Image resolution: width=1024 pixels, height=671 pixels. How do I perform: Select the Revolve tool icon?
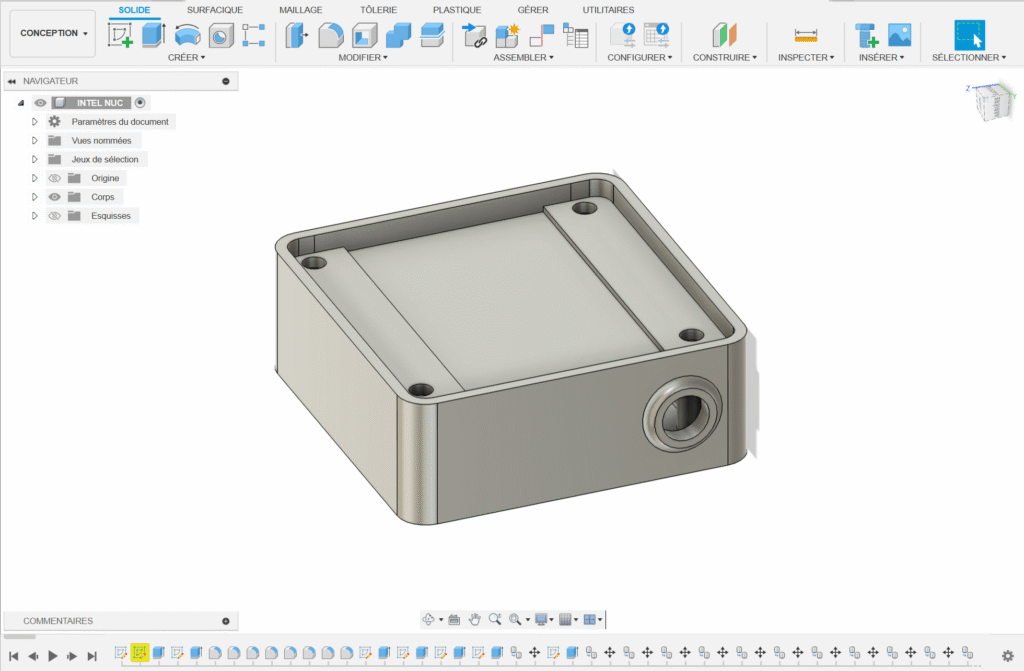[186, 36]
